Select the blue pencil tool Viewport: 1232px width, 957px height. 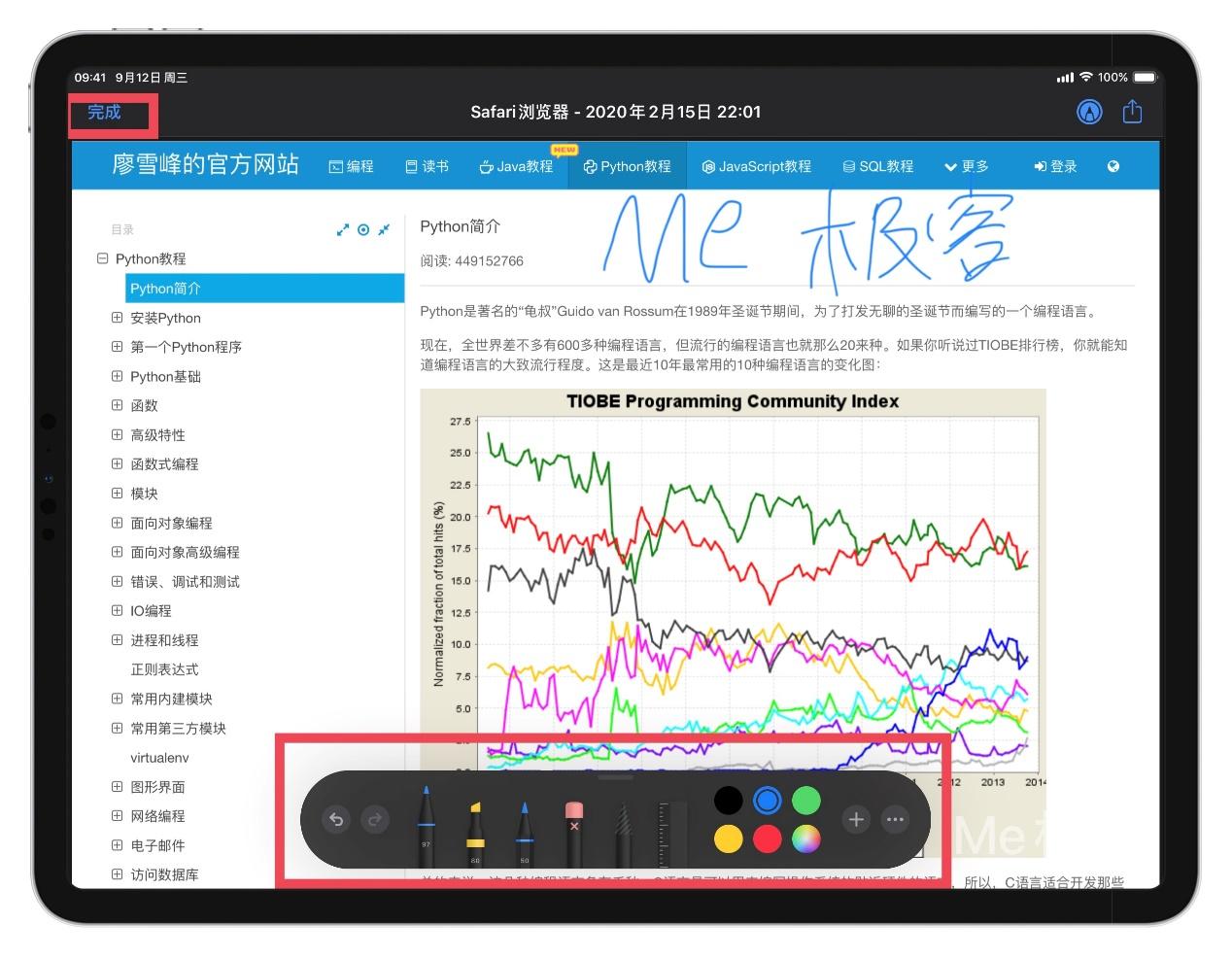coord(525,833)
